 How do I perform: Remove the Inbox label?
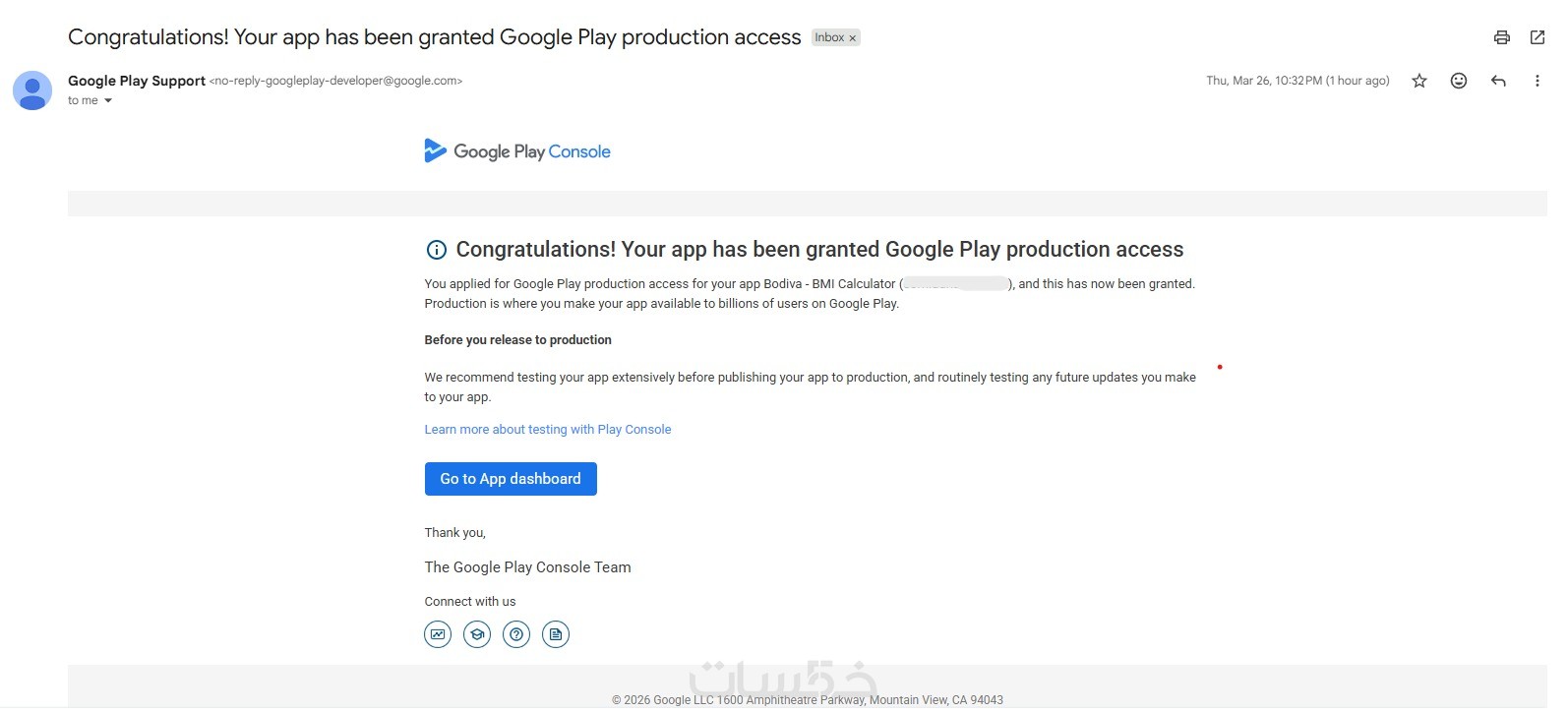pos(853,38)
